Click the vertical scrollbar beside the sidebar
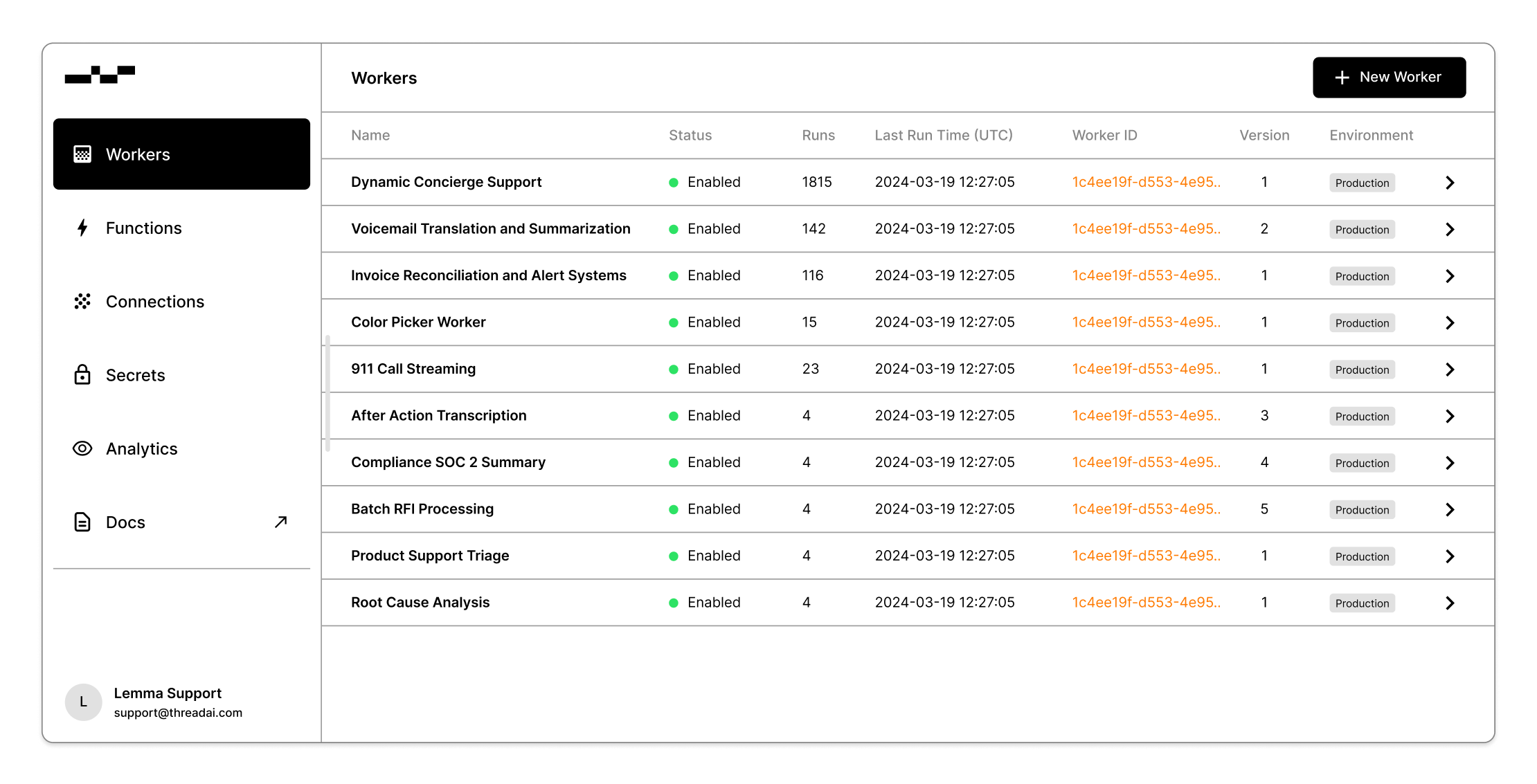The height and width of the screenshot is (784, 1537). (327, 392)
